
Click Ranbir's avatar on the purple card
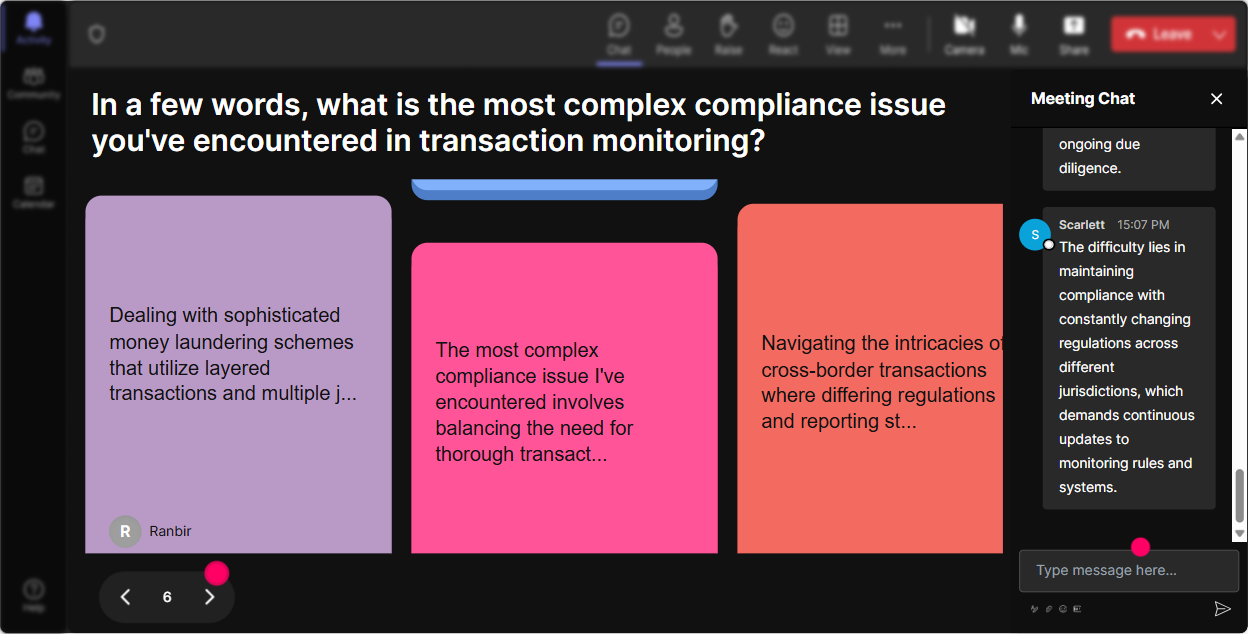(125, 531)
